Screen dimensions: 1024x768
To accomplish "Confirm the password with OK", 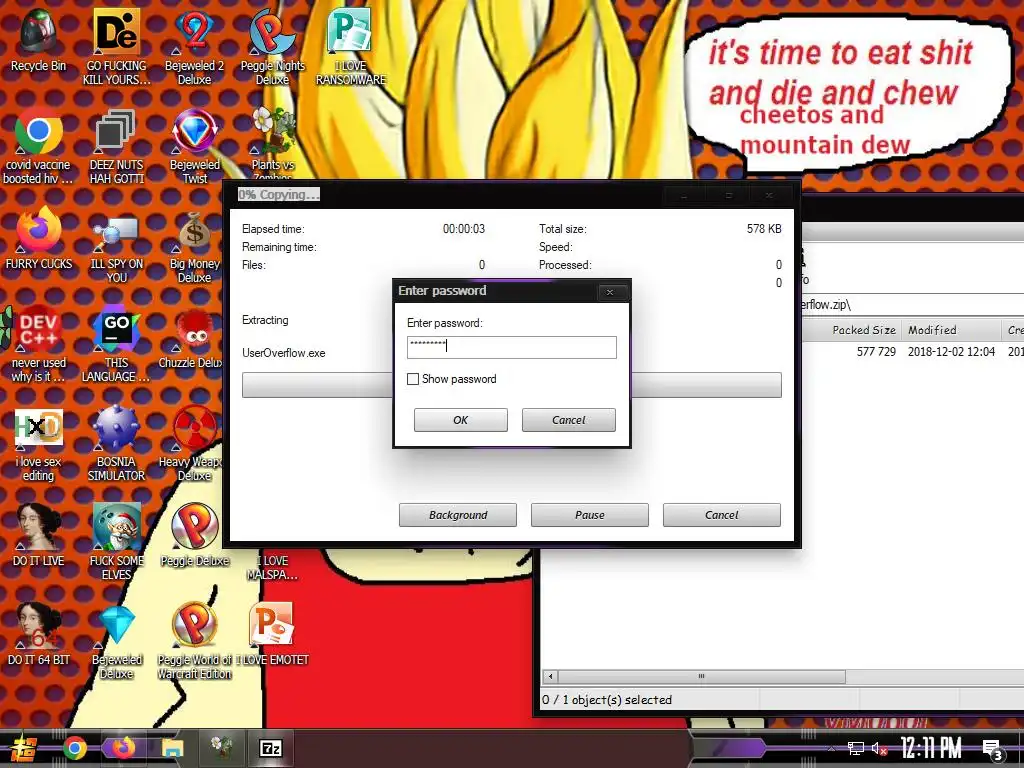I will pyautogui.click(x=460, y=420).
